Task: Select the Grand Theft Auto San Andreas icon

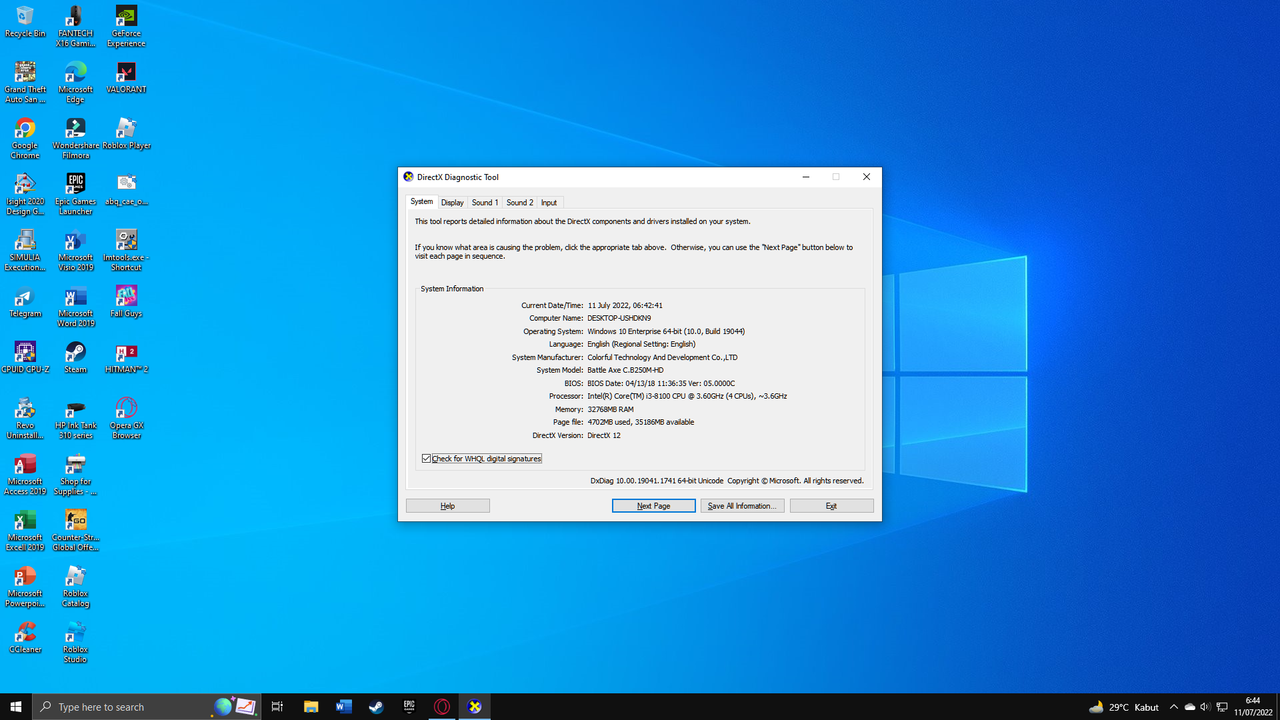Action: (x=25, y=83)
